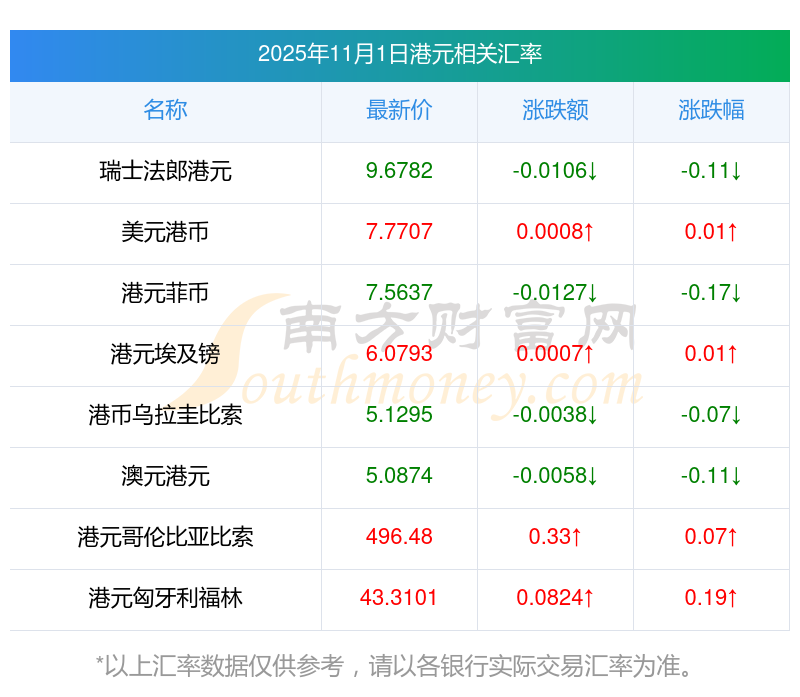Screen dimensions: 800x697
Task: Click the latest price 9.6782
Action: coord(399,171)
